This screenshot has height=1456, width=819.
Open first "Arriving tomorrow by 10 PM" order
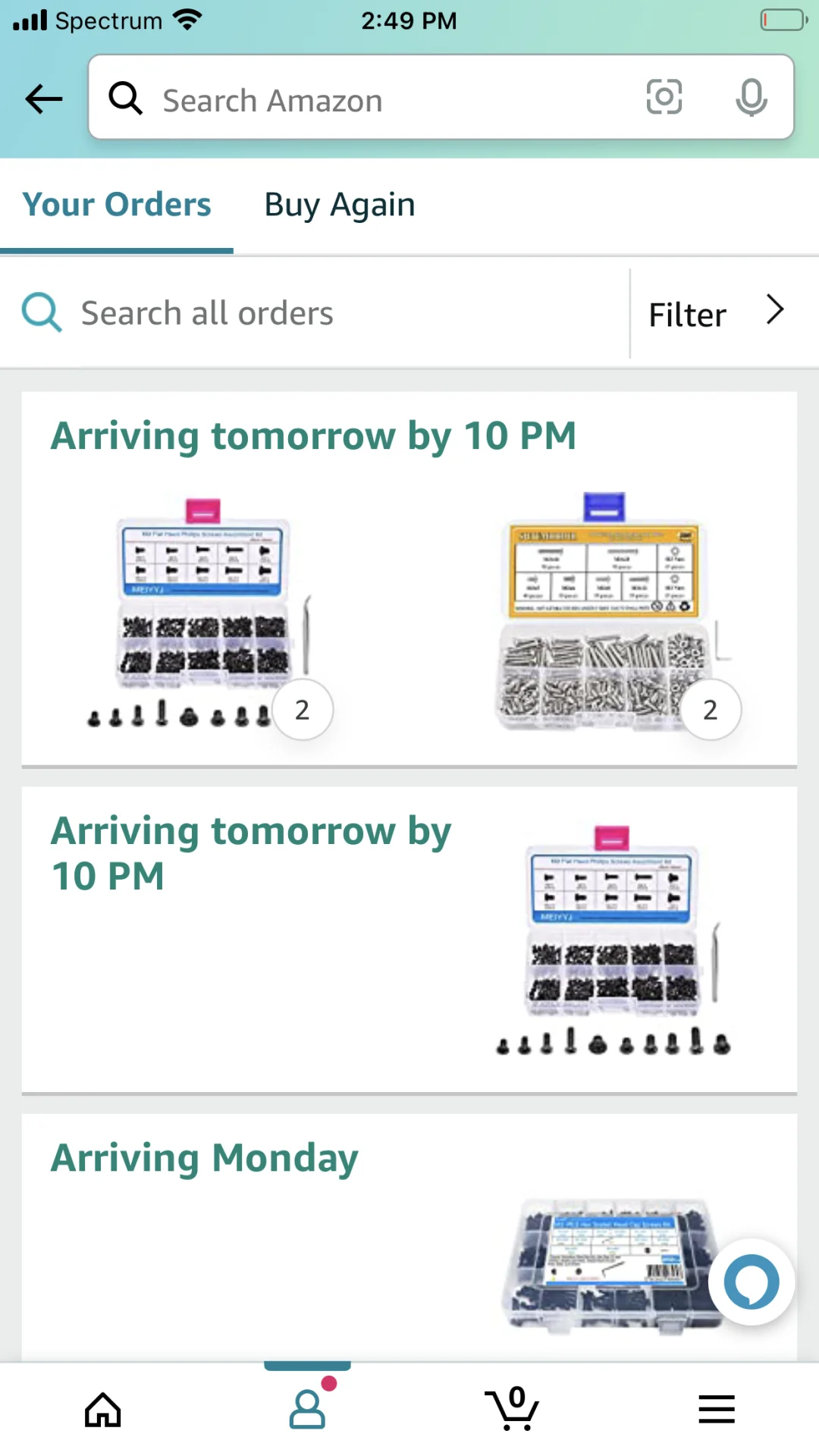[x=313, y=437]
